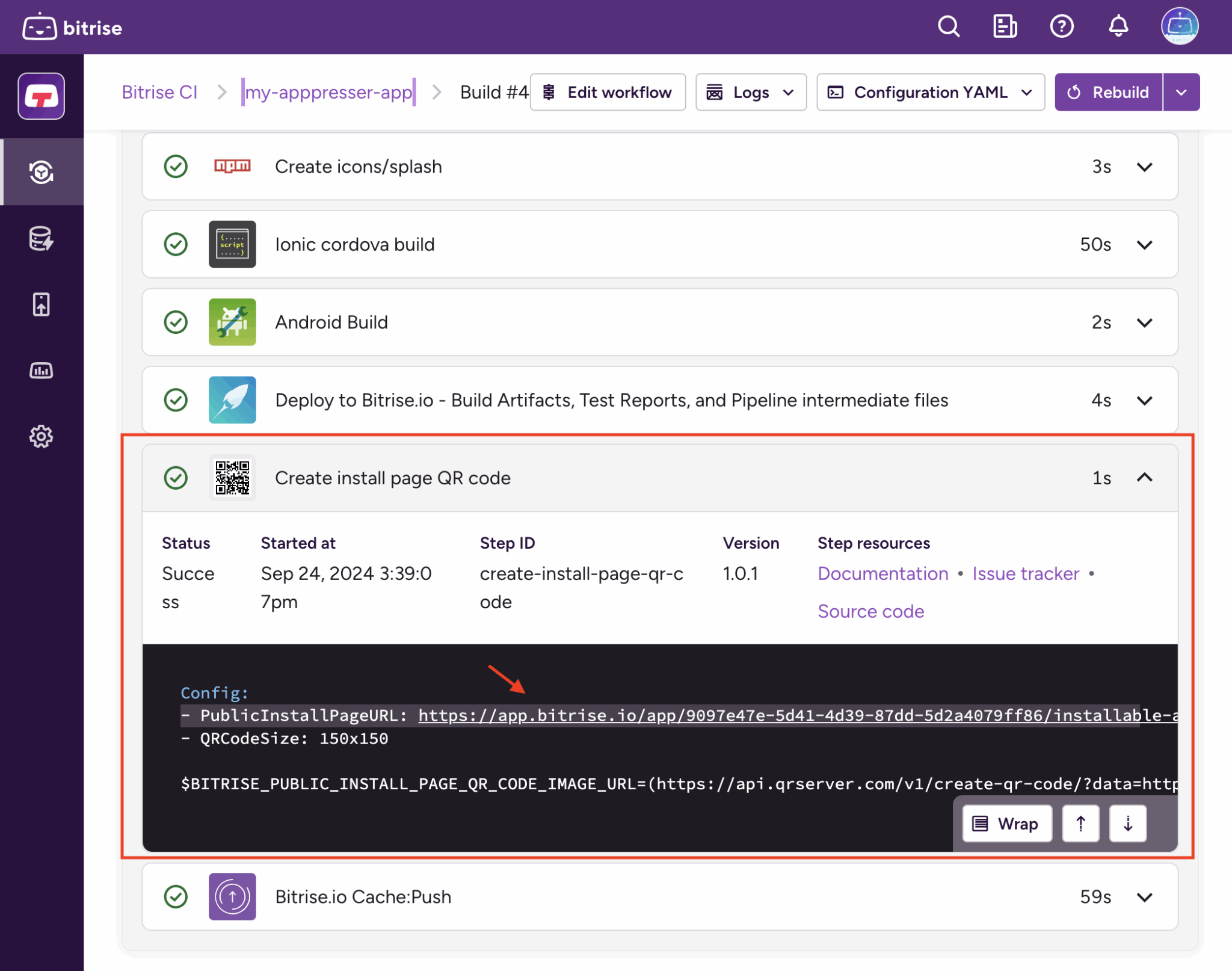Collapse the Create install page QR code step
The width and height of the screenshot is (1232, 971).
click(1144, 478)
